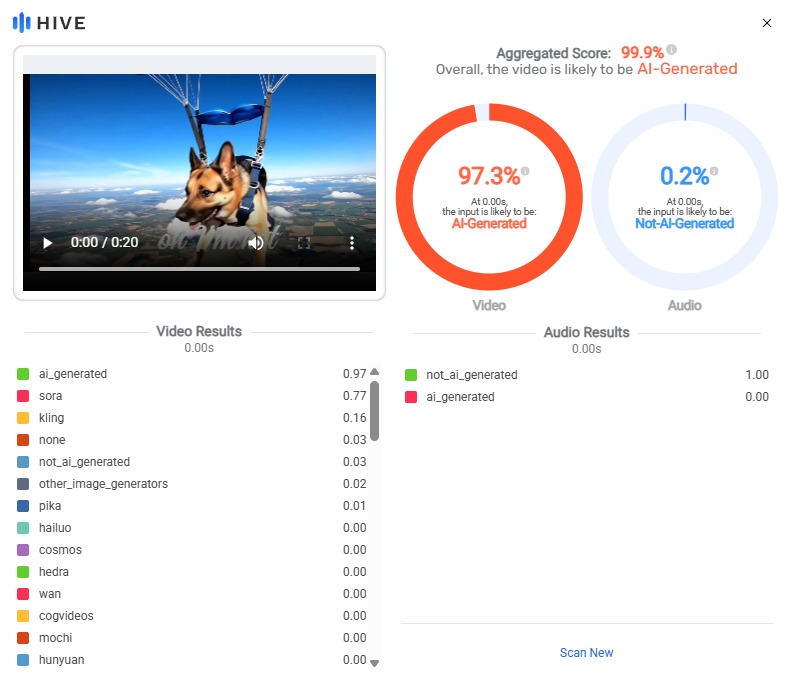Click the 'hedra' label
The height and width of the screenshot is (683, 788).
coord(54,572)
